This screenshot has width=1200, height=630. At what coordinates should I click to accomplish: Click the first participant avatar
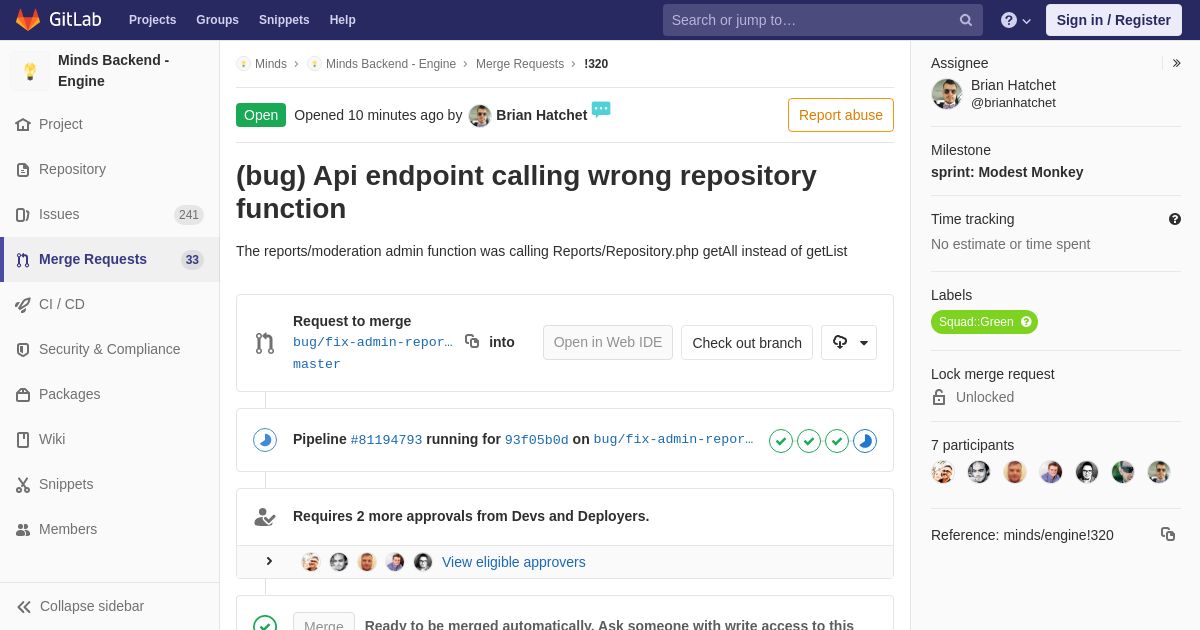click(x=943, y=472)
